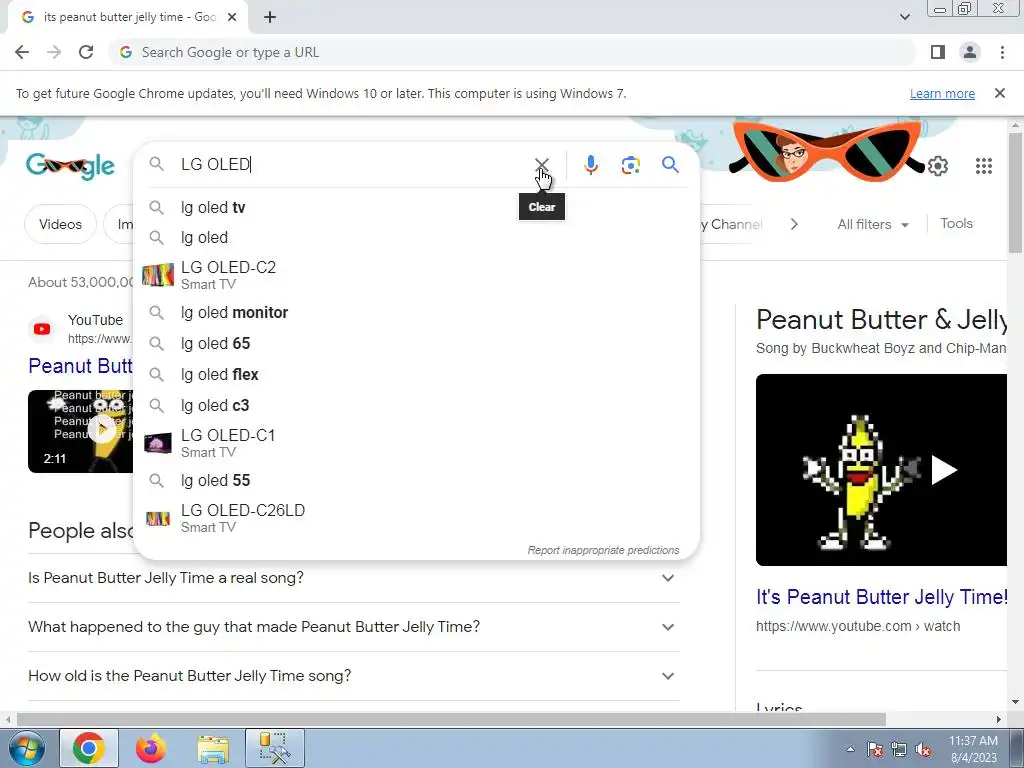This screenshot has height=768, width=1024.
Task: Open the Google apps grid
Action: click(984, 166)
